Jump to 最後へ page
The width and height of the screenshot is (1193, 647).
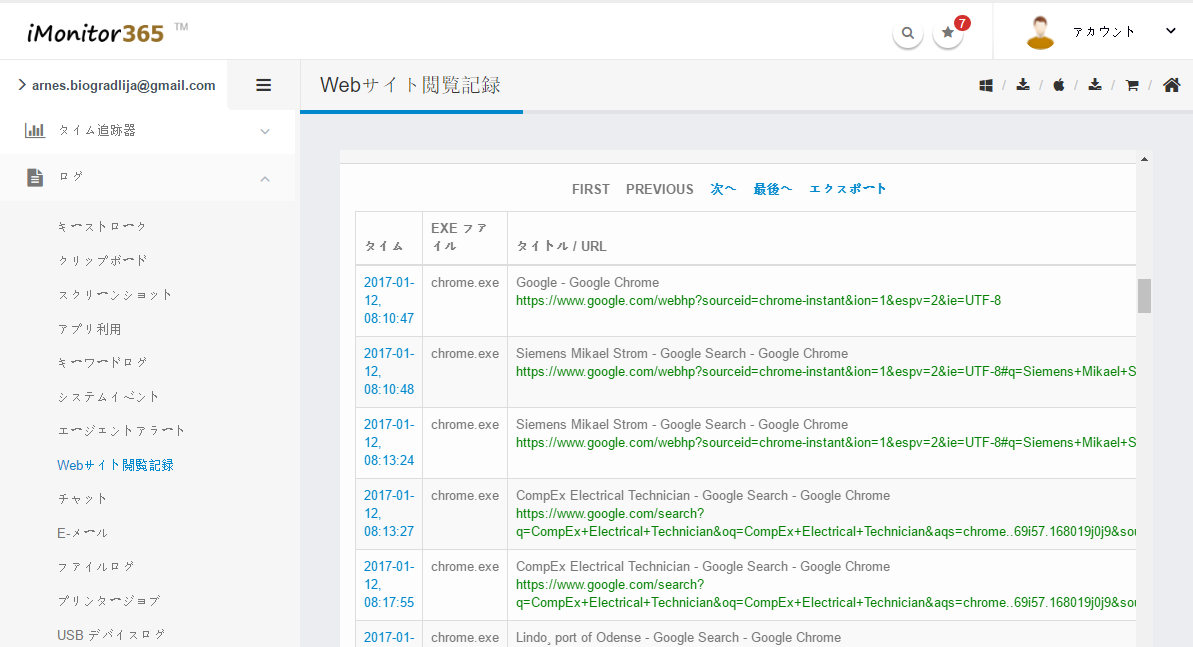(x=772, y=189)
